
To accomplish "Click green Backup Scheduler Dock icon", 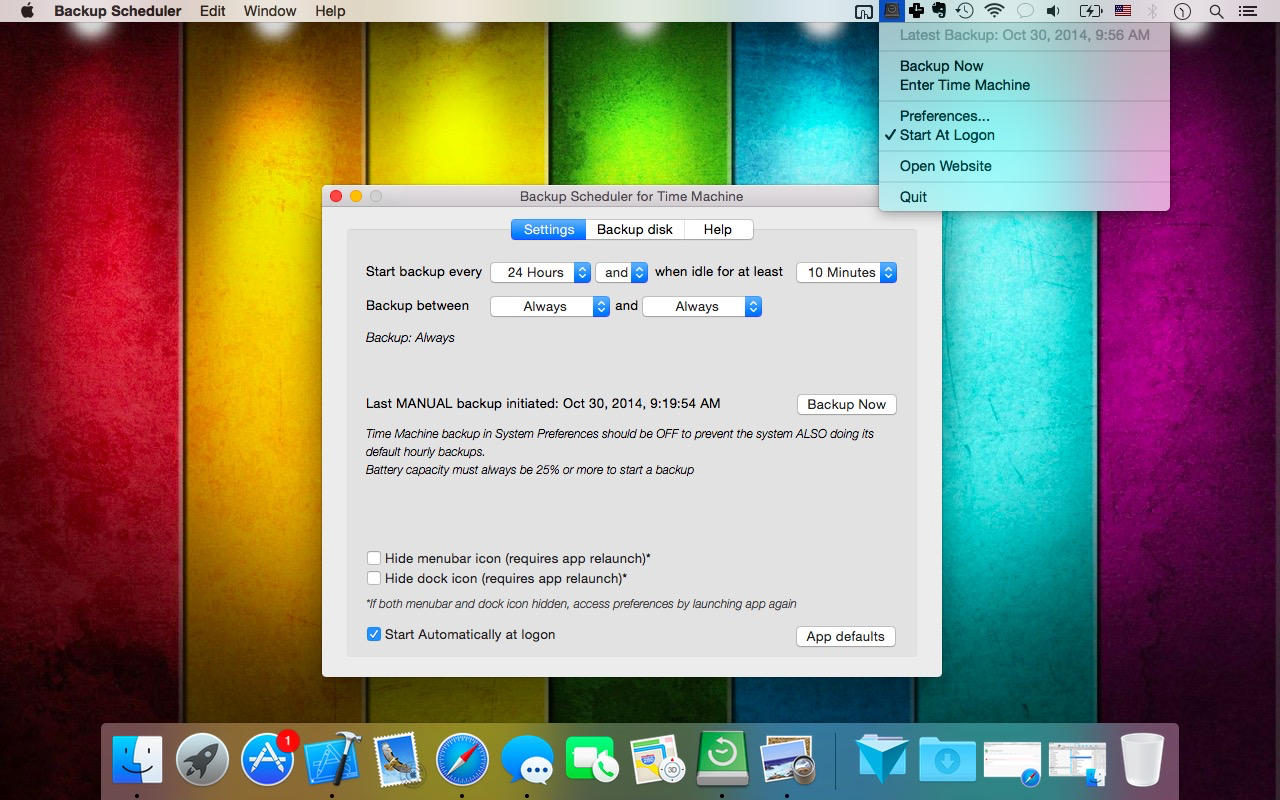I will (x=722, y=759).
